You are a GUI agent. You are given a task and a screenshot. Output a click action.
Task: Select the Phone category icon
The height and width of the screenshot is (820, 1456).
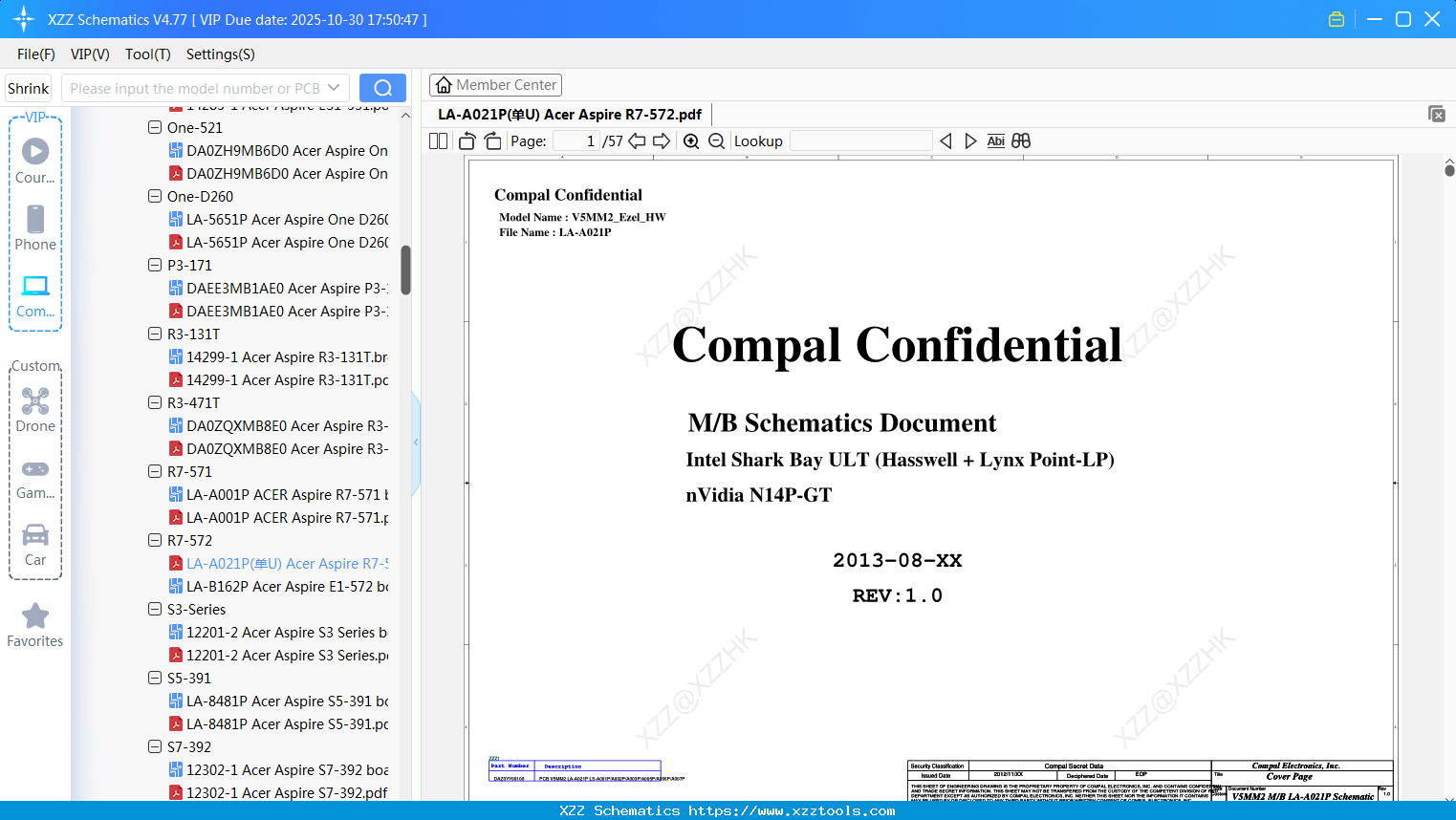tap(35, 227)
